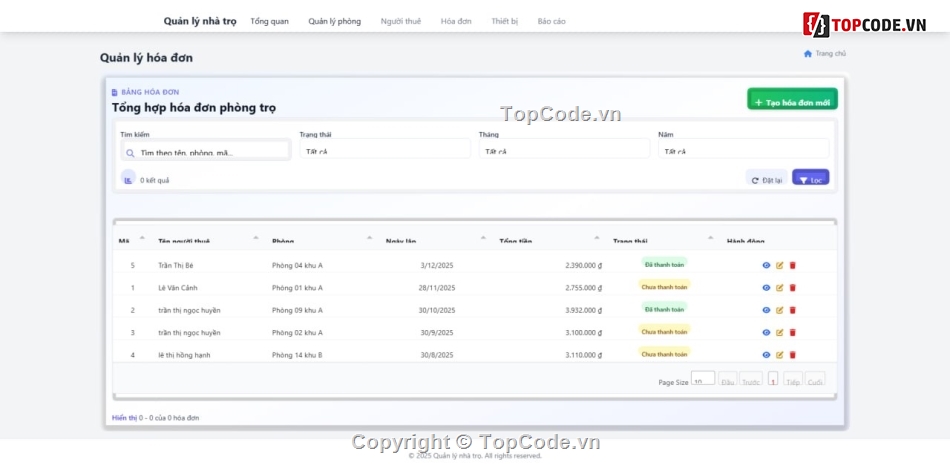The height and width of the screenshot is (465, 950).
Task: Edit invoice of Trần Thị Bé
Action: click(780, 265)
